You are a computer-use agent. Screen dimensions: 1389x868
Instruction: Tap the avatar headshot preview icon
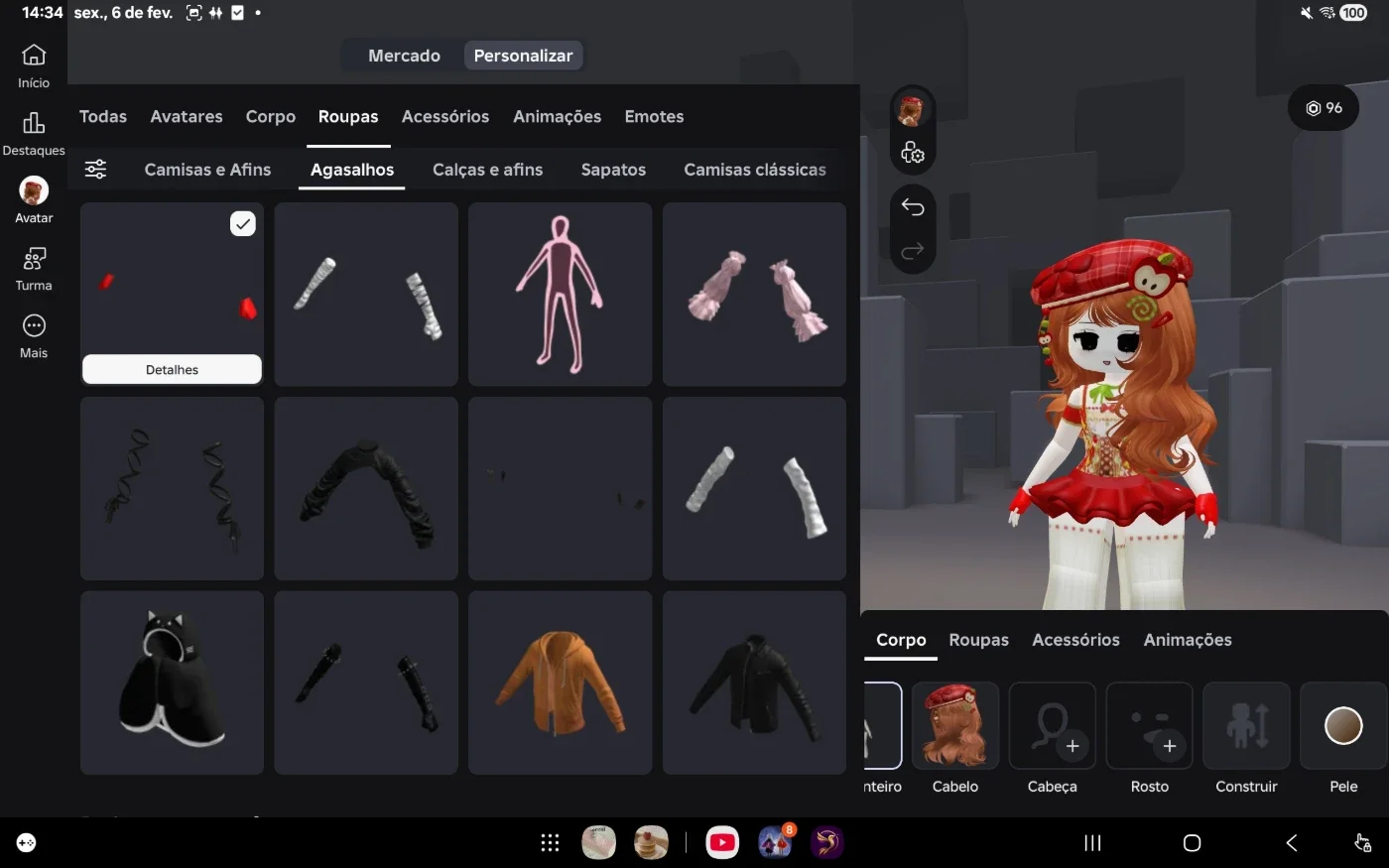tap(912, 110)
